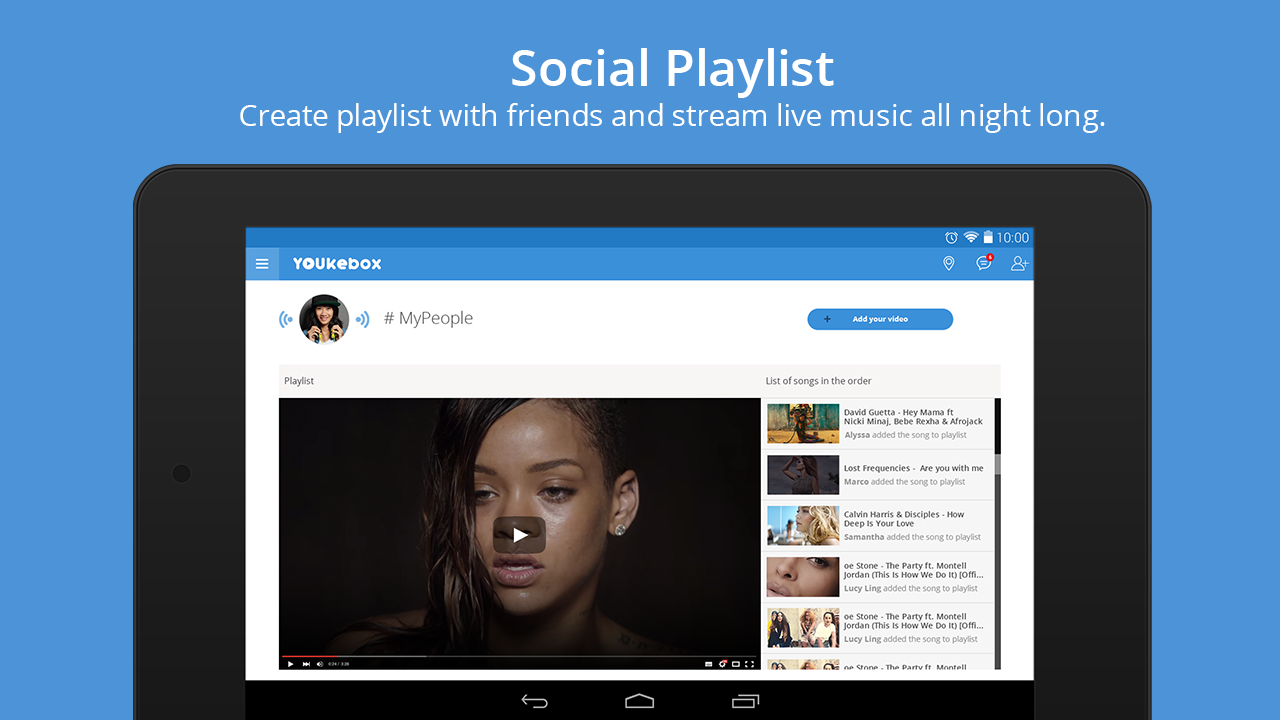
Task: Mute the video volume speaker icon
Action: point(320,664)
